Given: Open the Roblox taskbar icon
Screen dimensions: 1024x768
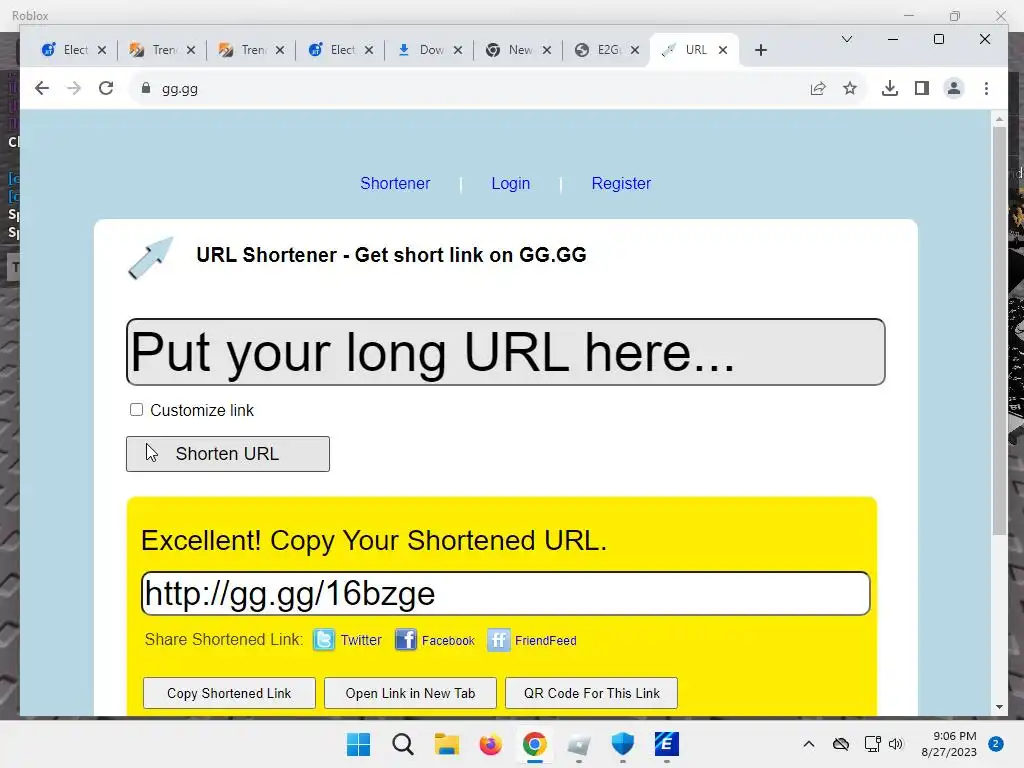Looking at the screenshot, I should tap(579, 744).
